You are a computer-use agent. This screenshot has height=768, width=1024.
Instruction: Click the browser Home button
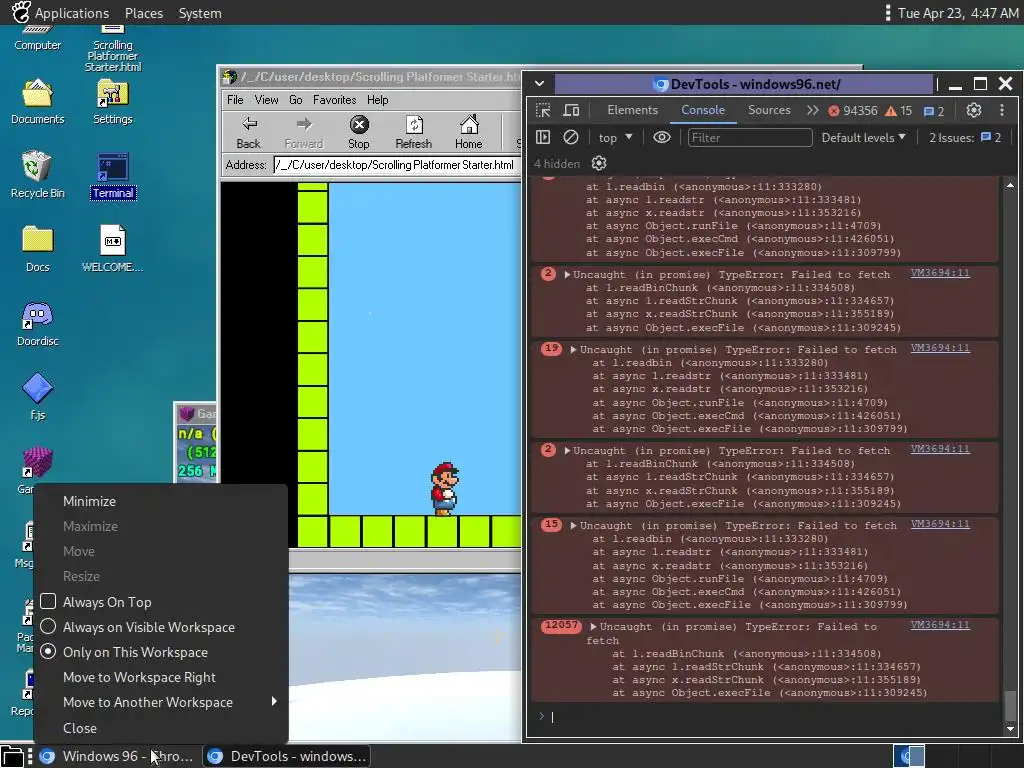pyautogui.click(x=468, y=132)
